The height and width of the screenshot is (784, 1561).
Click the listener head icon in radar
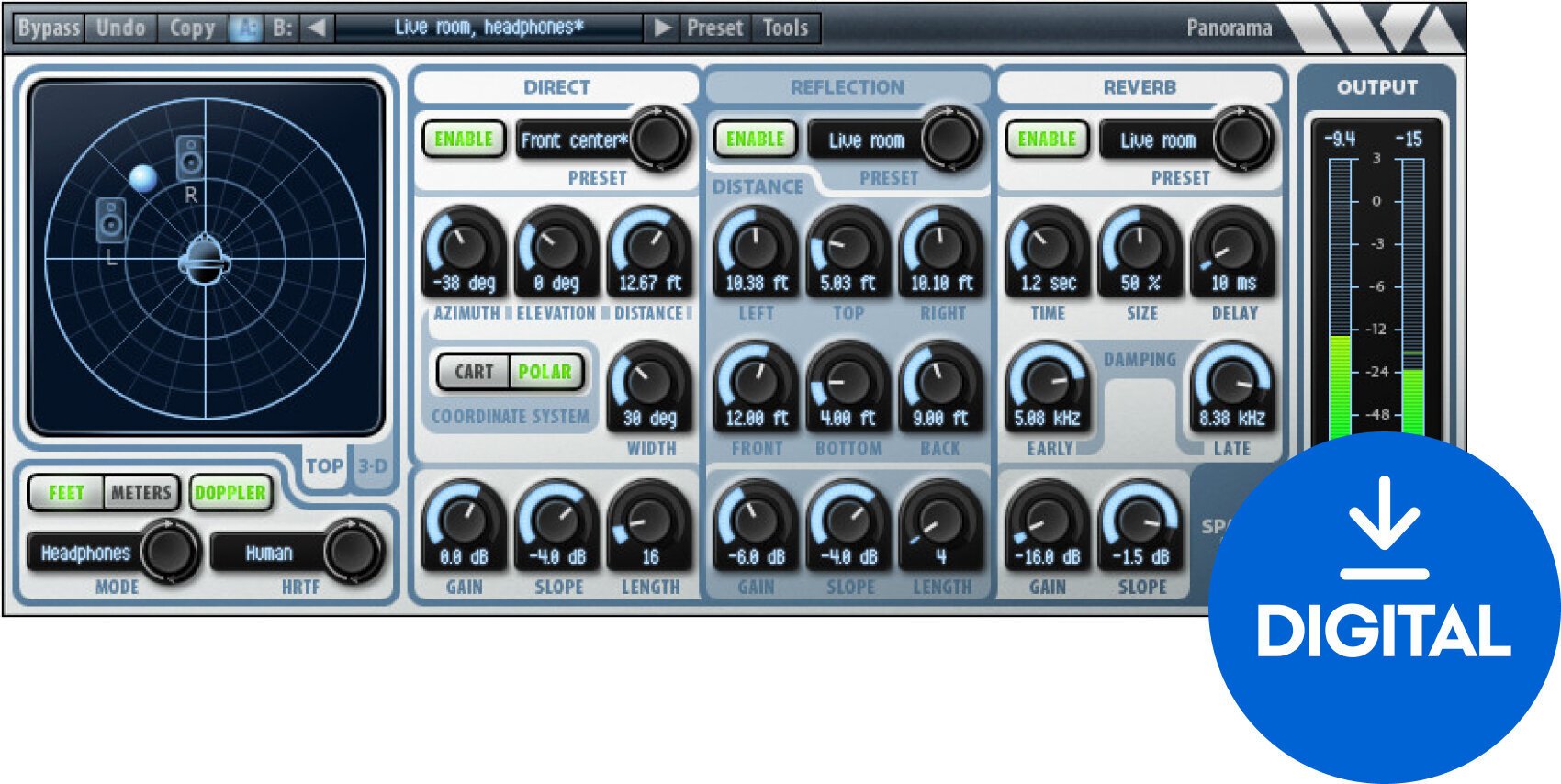click(203, 260)
